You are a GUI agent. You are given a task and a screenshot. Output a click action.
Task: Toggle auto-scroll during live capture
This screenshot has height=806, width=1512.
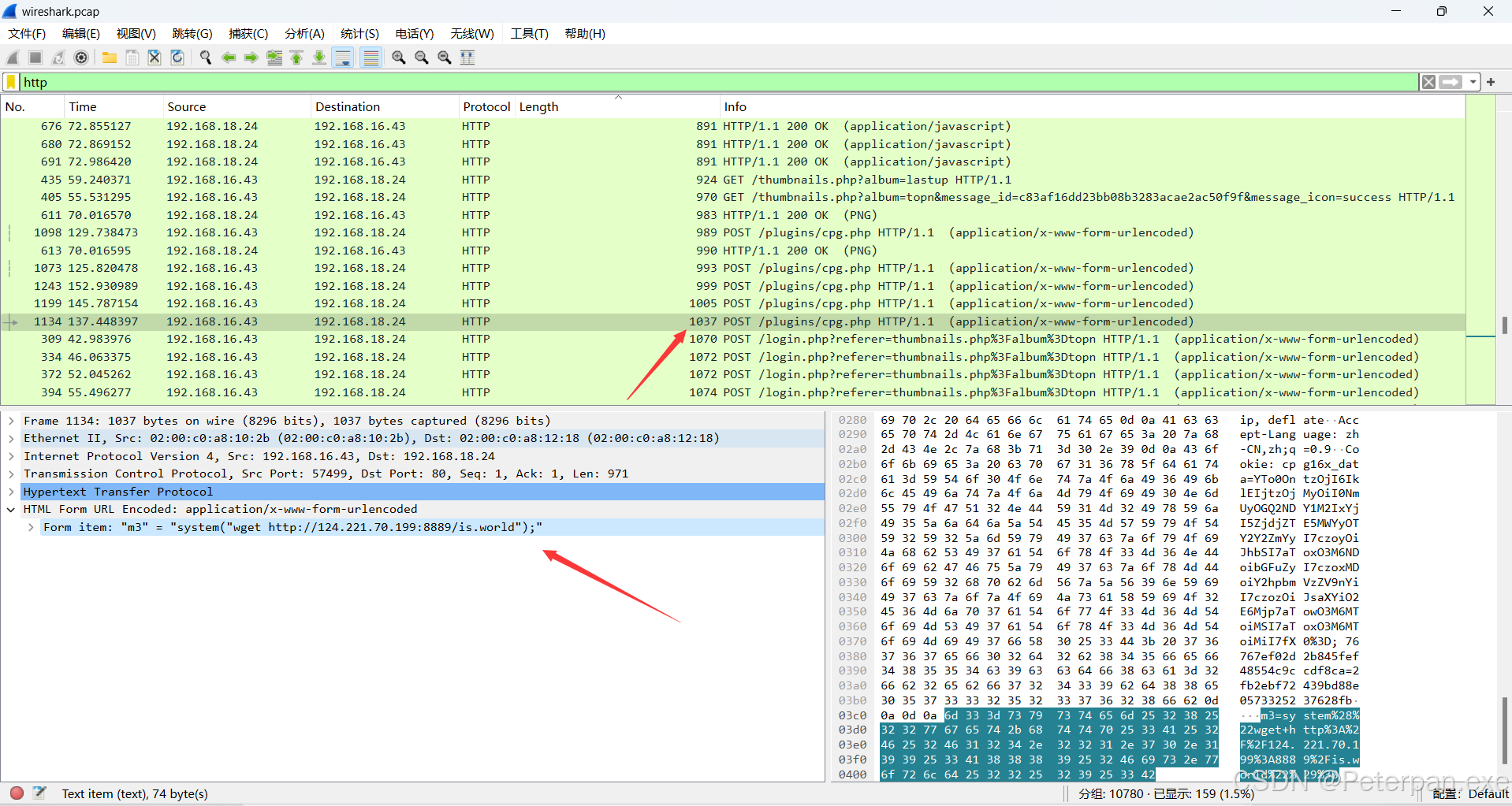click(343, 58)
